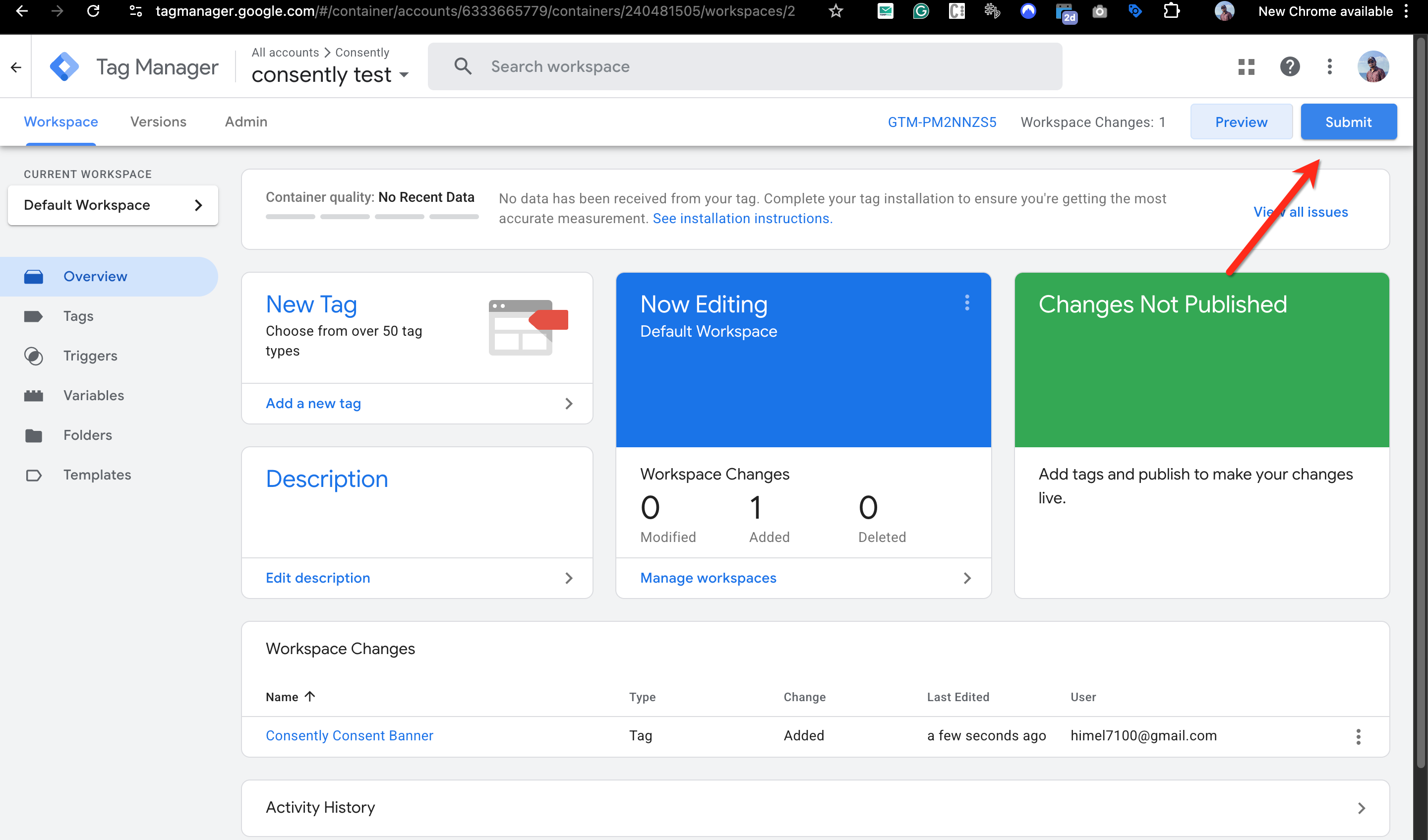Screen dimensions: 1428x840
Task: Open Templates in the sidebar
Action: point(97,475)
